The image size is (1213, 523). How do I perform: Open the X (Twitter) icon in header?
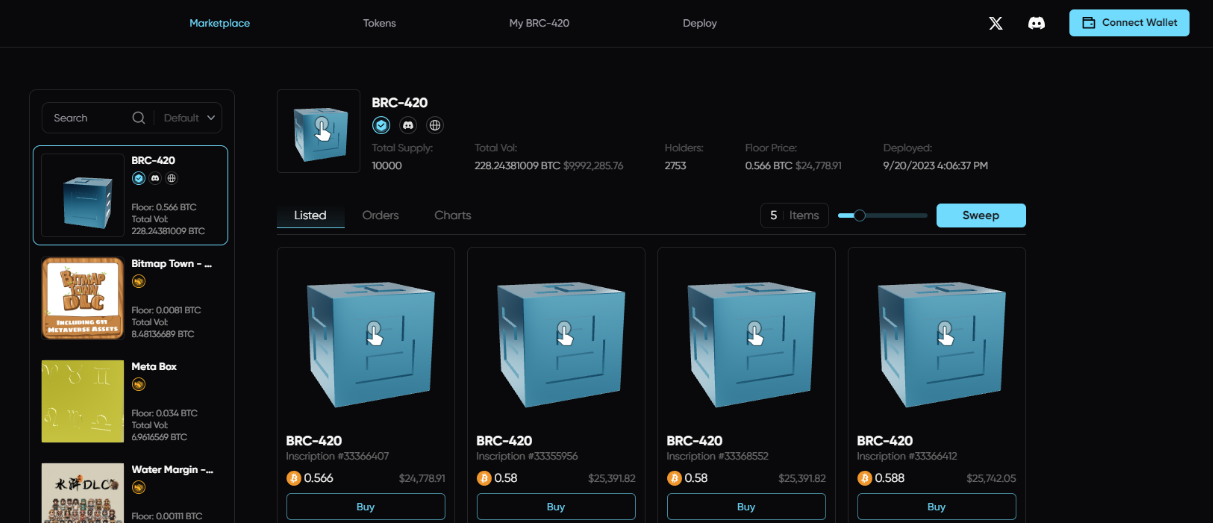[995, 23]
